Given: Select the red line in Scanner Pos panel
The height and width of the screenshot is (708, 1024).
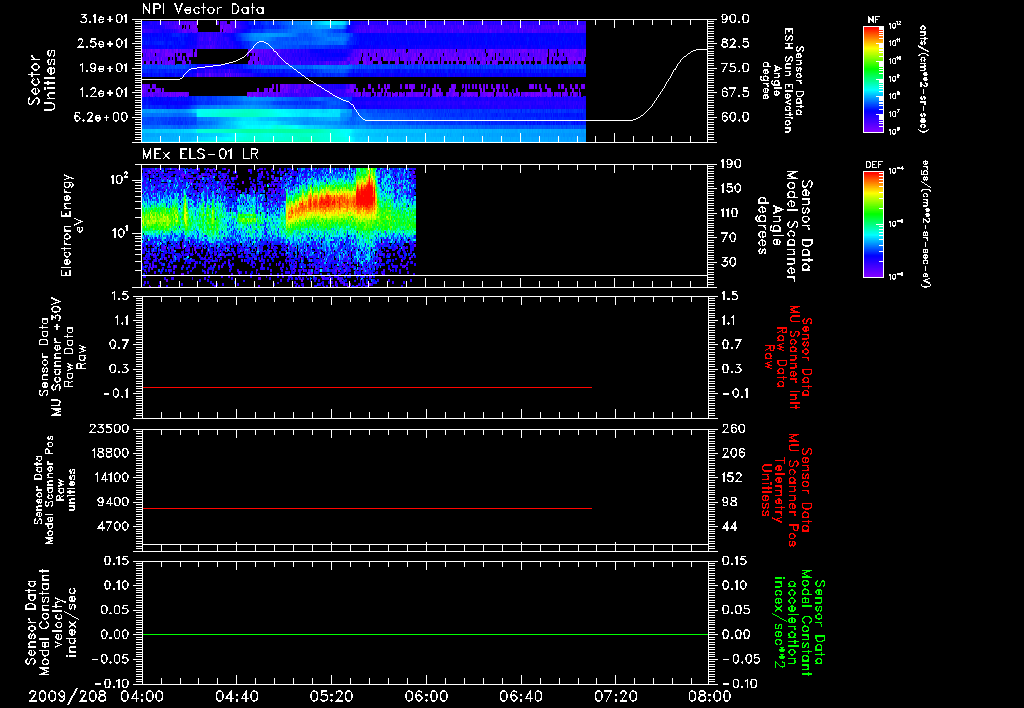Looking at the screenshot, I should (366, 508).
